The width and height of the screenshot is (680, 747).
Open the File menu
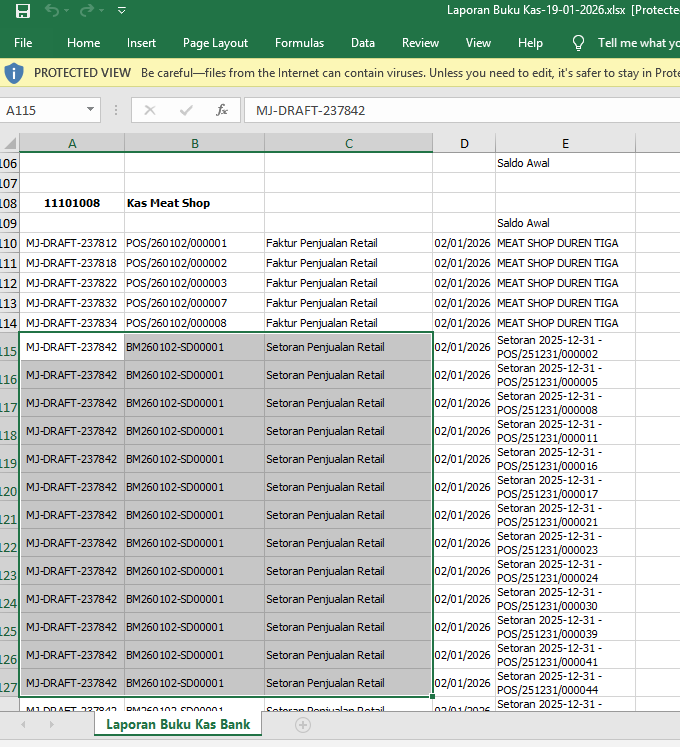pos(23,43)
